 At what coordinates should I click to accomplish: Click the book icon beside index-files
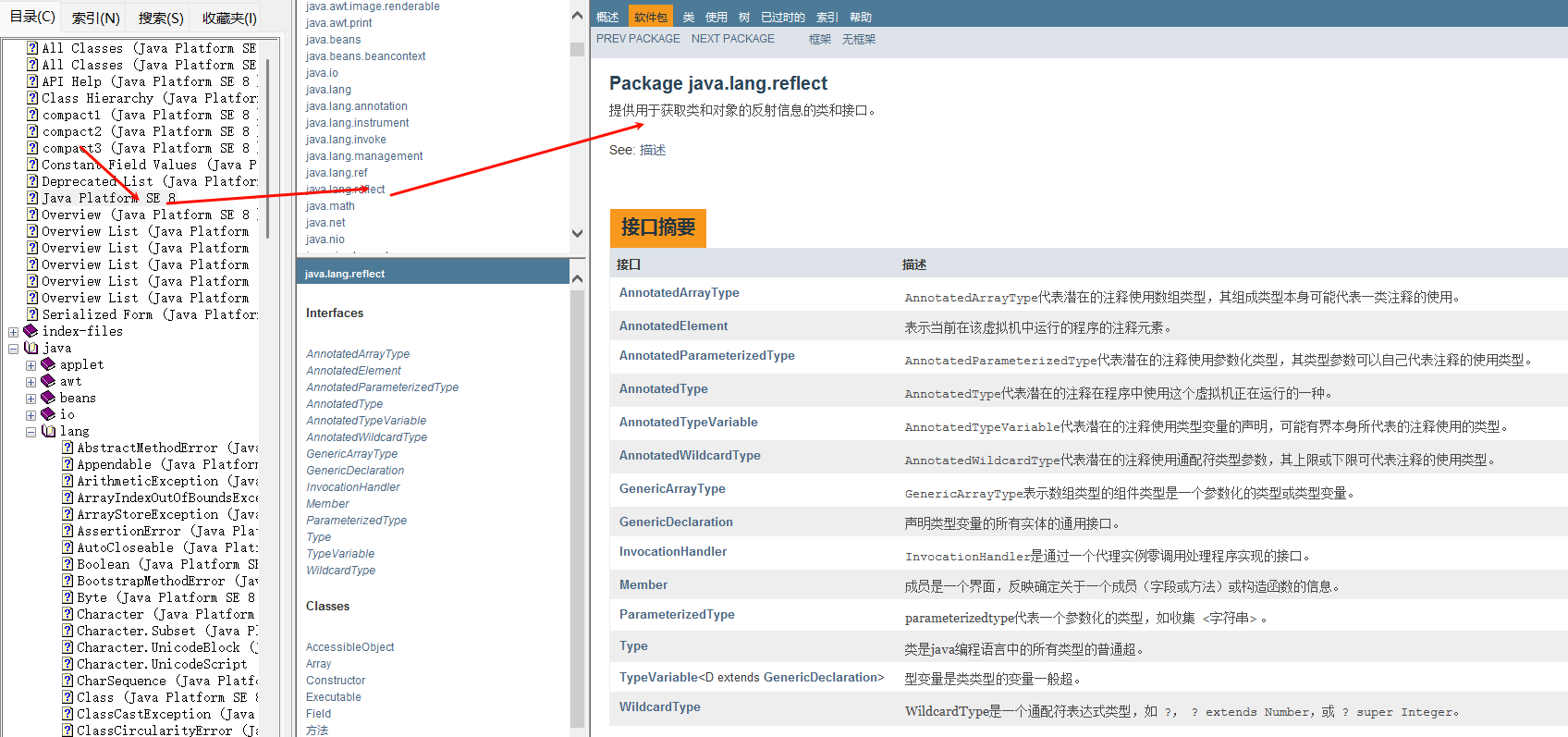pyautogui.click(x=31, y=331)
